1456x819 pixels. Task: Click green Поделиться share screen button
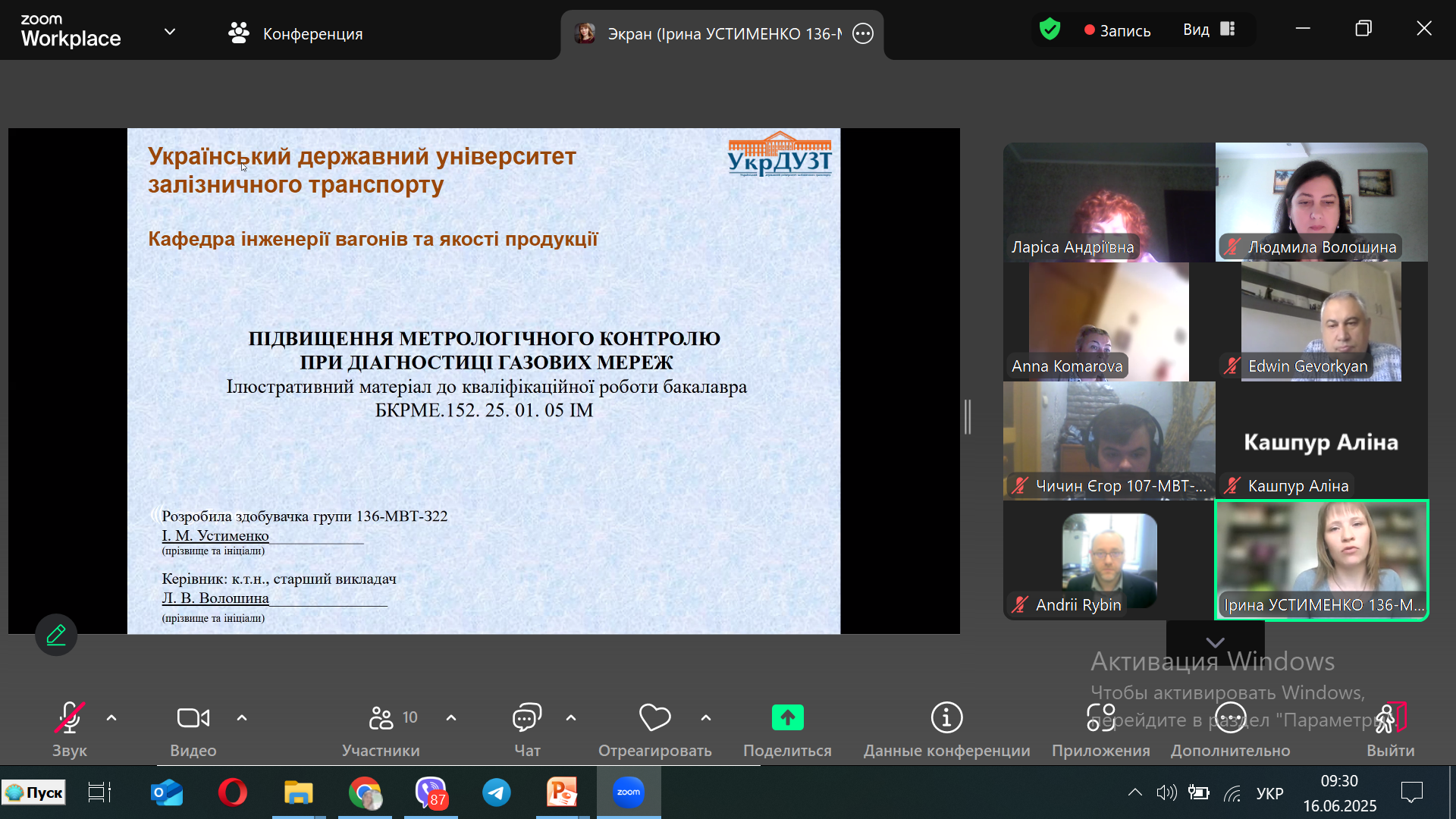[x=787, y=717]
